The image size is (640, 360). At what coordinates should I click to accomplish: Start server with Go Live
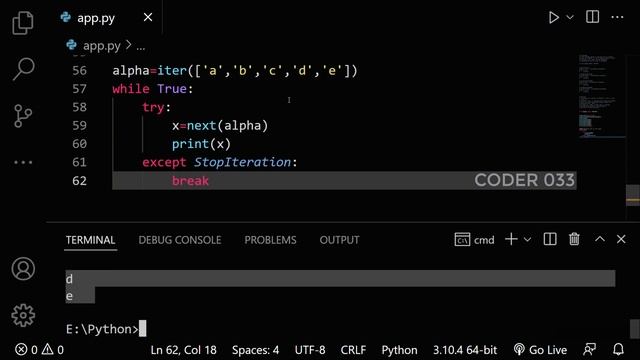click(540, 350)
